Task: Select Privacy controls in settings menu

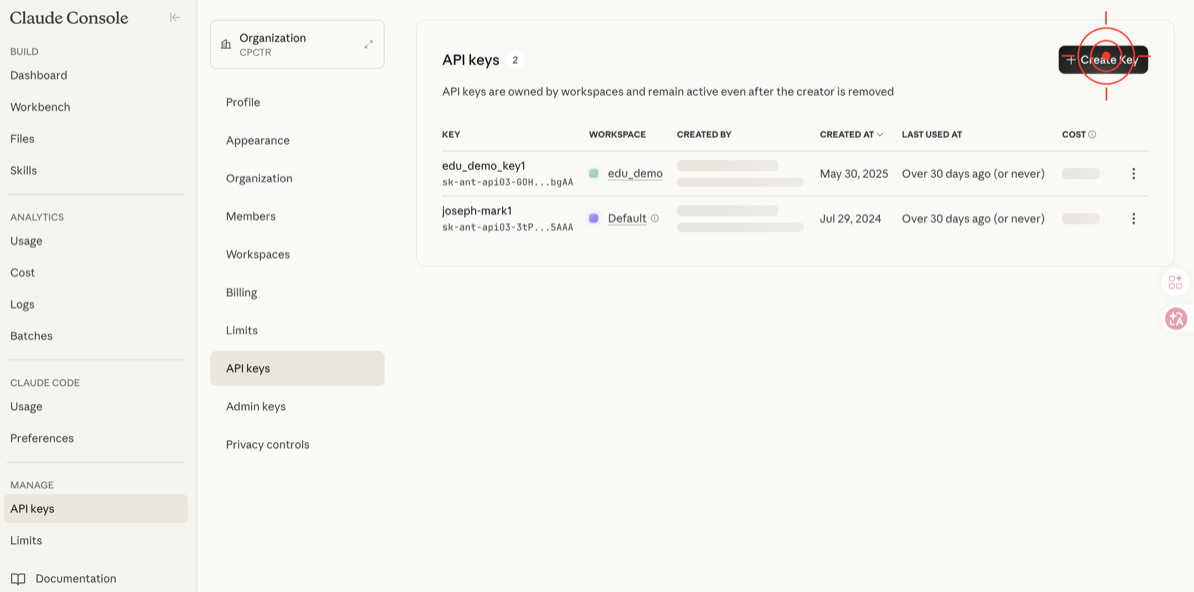Action: (267, 445)
